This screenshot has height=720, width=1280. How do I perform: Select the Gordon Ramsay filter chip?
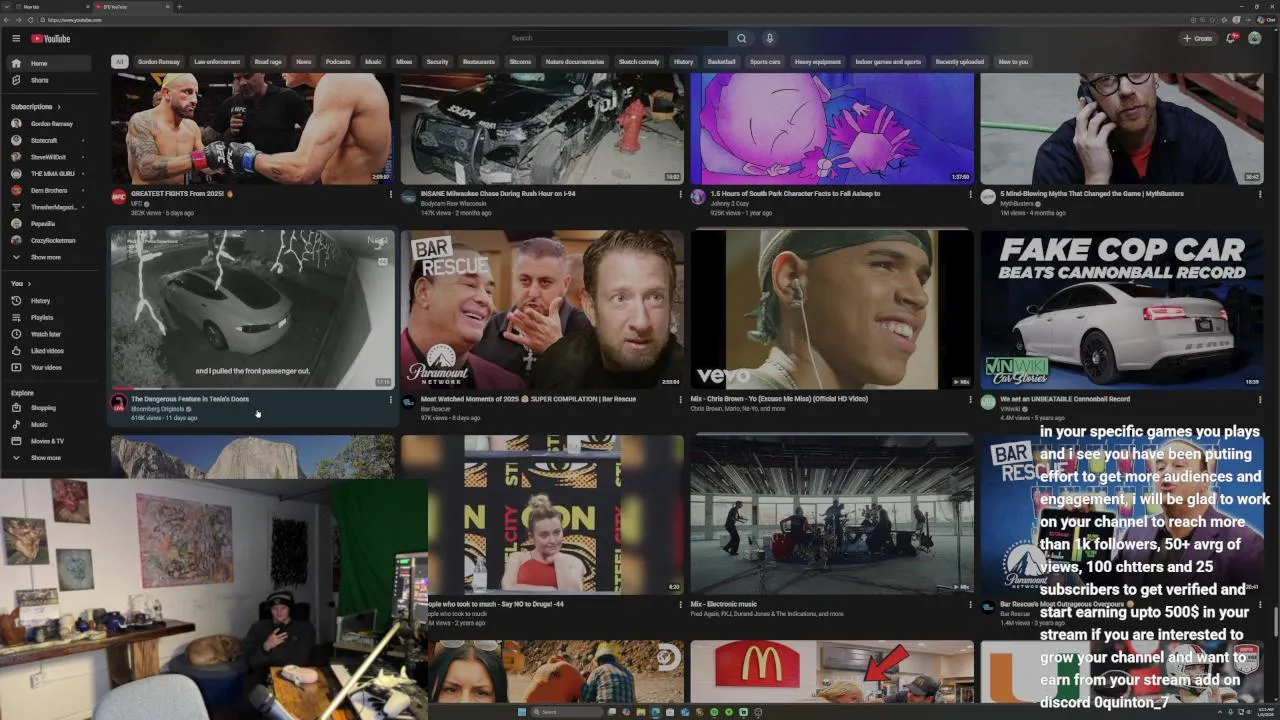[x=159, y=62]
